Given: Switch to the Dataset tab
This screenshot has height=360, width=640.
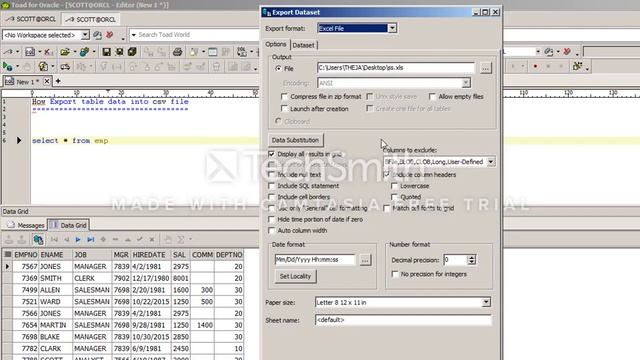Looking at the screenshot, I should pos(303,45).
